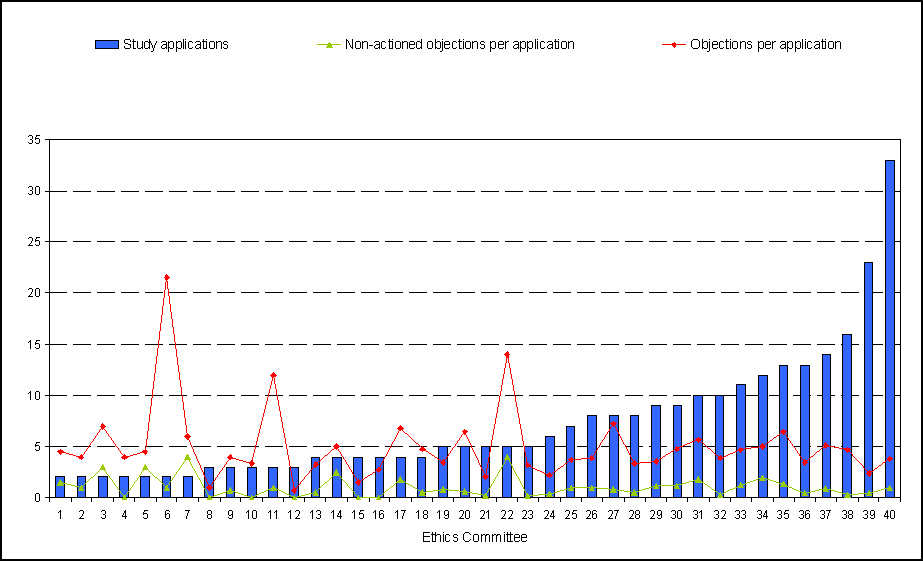Select the green triangle point at committee 7
923x561 pixels.
(x=187, y=457)
